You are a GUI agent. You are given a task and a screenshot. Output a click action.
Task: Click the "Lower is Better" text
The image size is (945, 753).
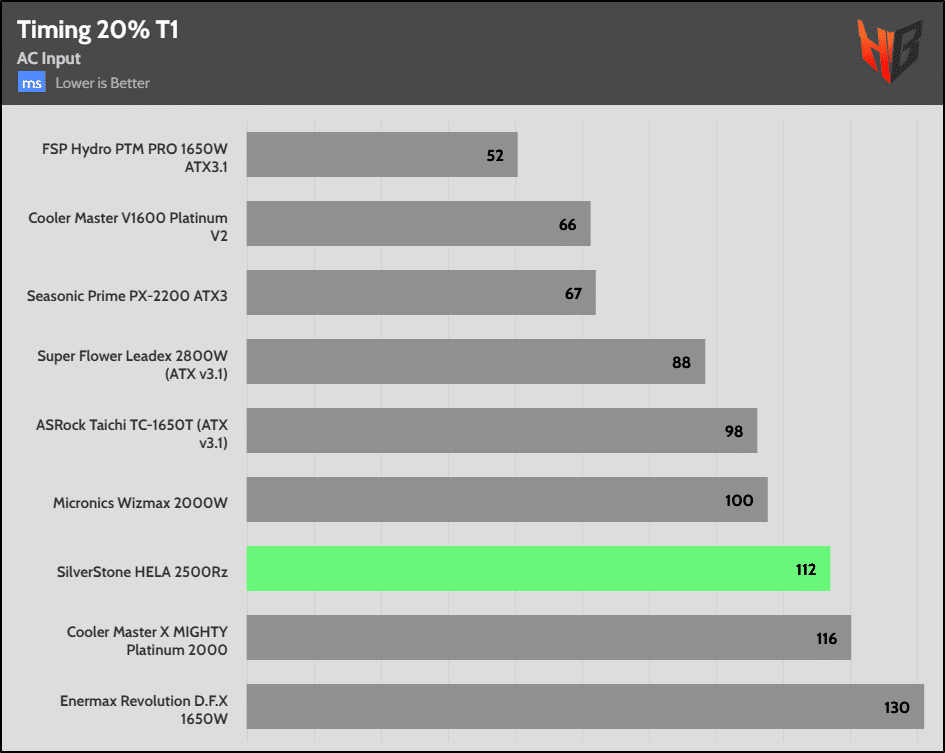click(102, 83)
